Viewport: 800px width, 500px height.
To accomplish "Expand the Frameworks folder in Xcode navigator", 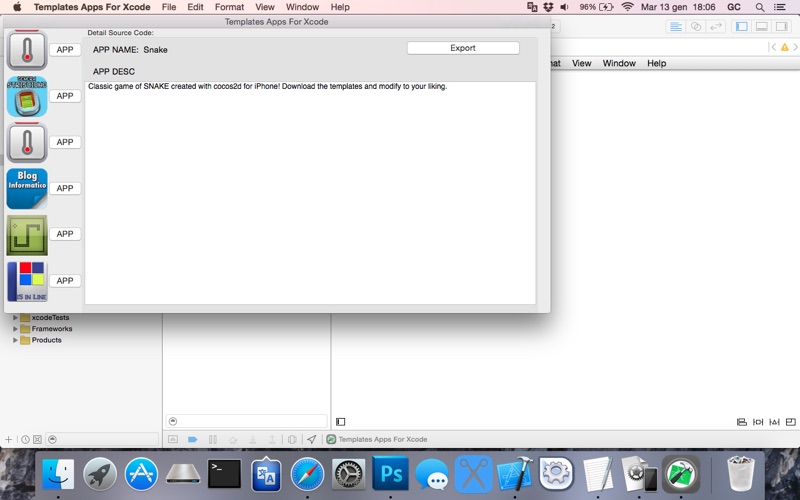I will click(x=15, y=329).
